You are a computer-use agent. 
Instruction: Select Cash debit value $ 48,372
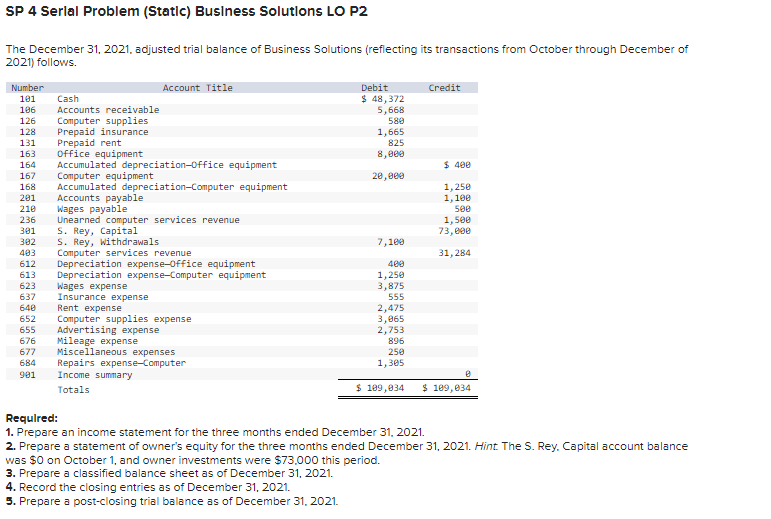point(383,99)
